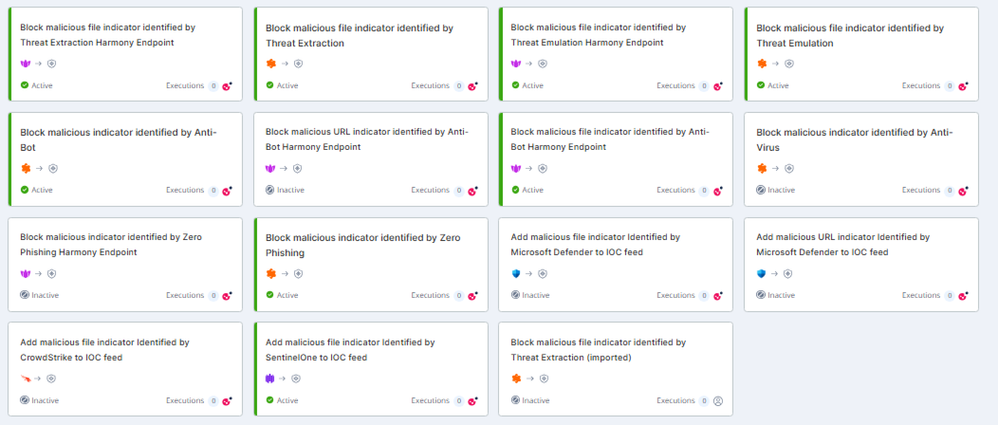
Task: Click the SentinelOne purple icon on its card
Action: point(270,378)
